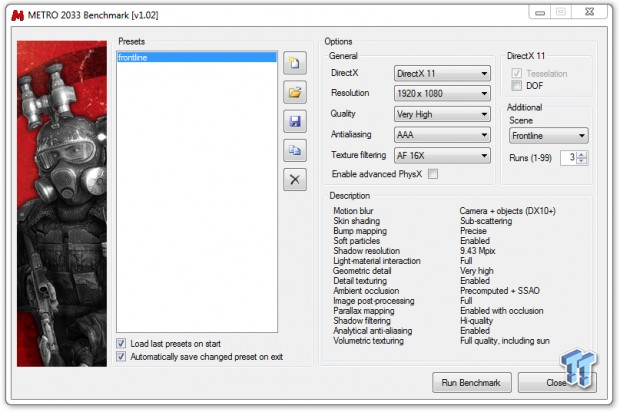This screenshot has height=412, width=620.
Task: Click the Hi-quality shadow filtering value
Action: pyautogui.click(x=476, y=321)
